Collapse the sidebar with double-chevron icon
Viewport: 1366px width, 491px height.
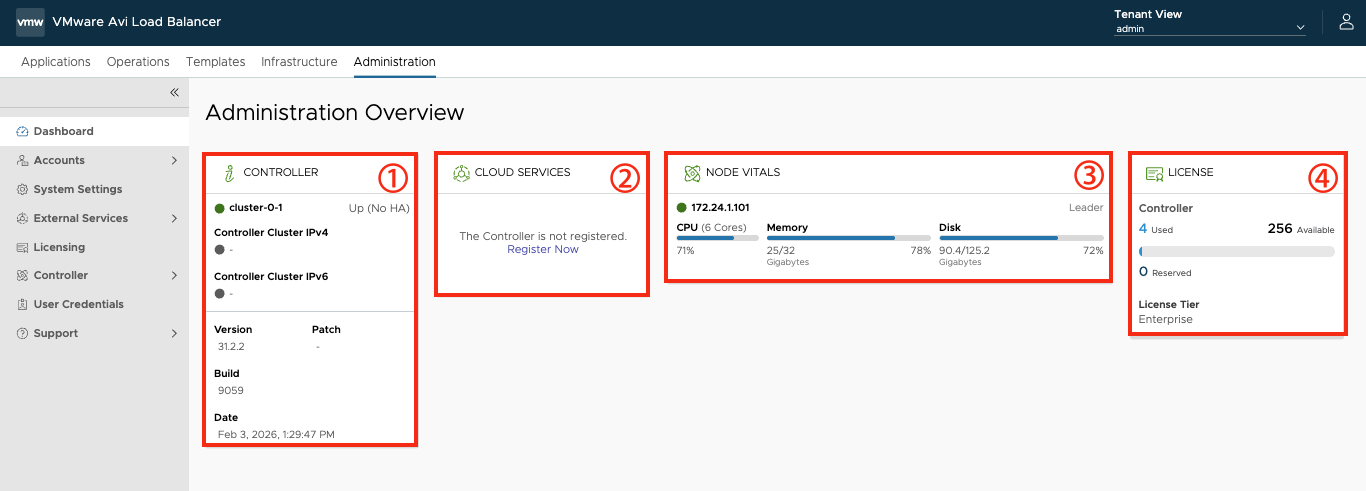click(x=174, y=92)
